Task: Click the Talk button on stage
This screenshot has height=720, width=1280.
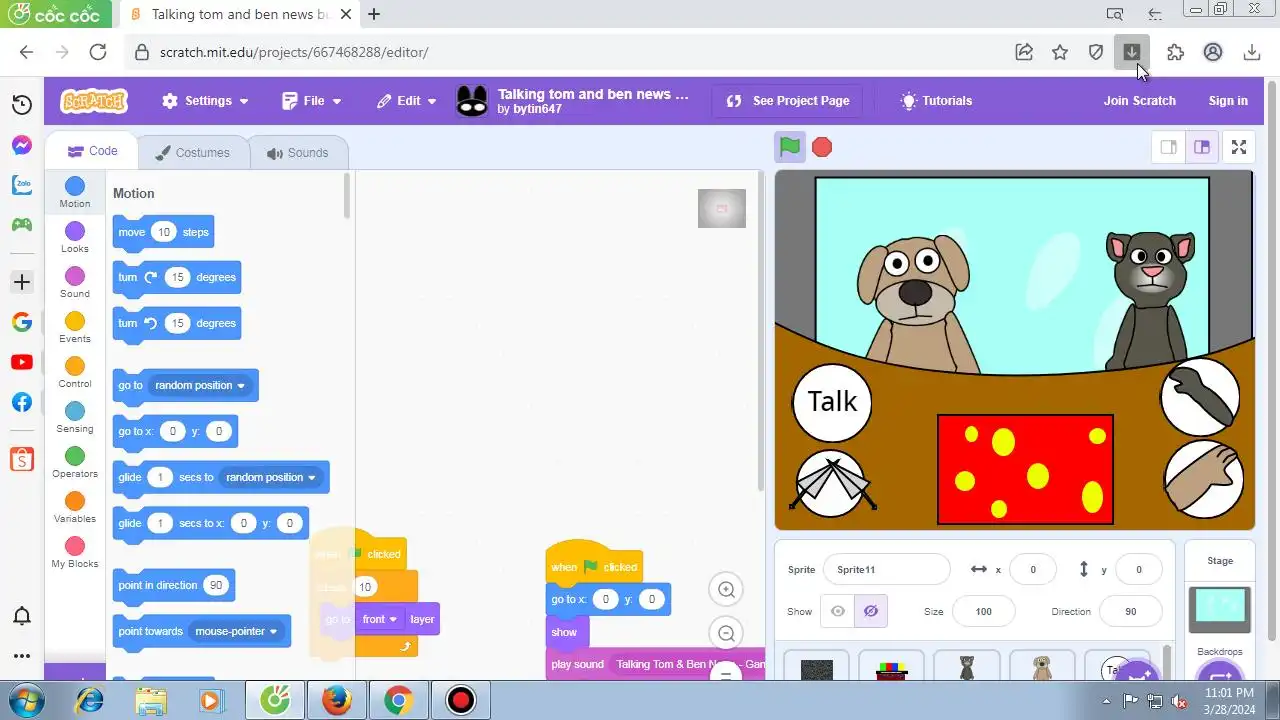Action: (x=831, y=402)
